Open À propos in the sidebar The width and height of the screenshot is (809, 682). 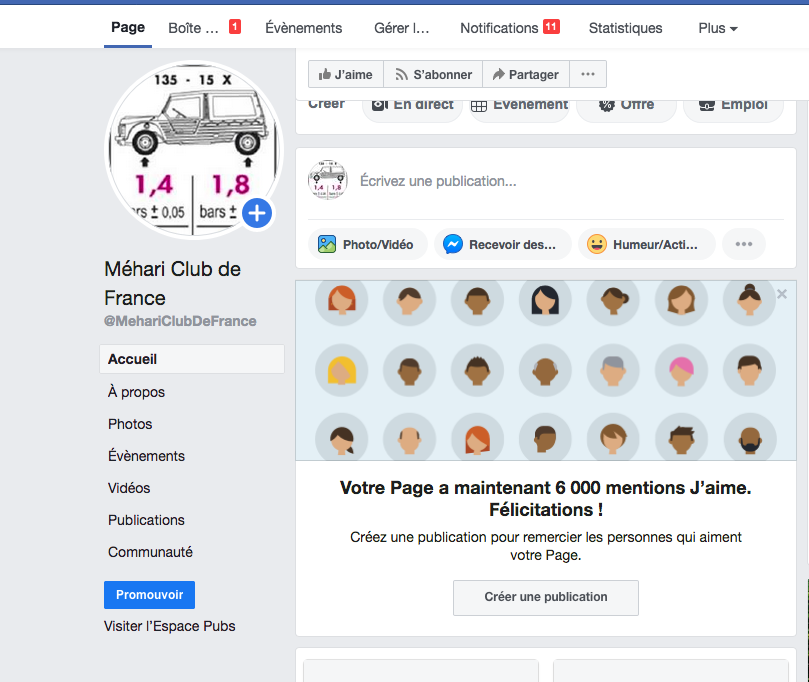click(x=136, y=392)
